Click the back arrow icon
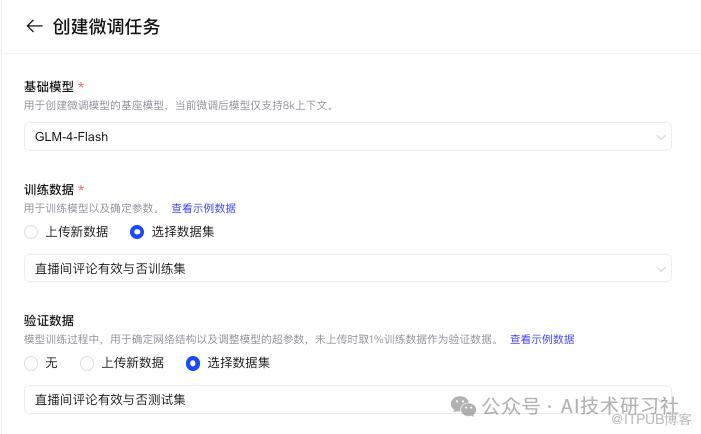Image resolution: width=701 pixels, height=434 pixels. (34, 27)
